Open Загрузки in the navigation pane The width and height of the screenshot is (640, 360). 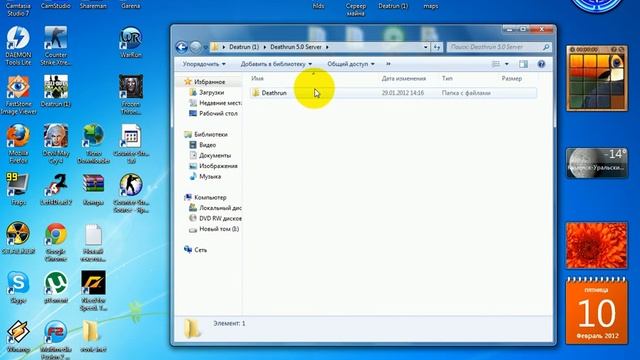point(211,93)
